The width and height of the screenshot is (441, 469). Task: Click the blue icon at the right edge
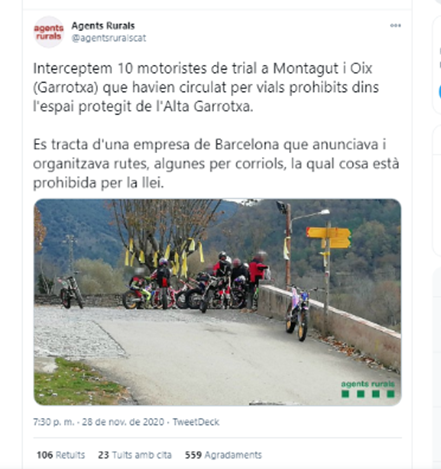click(x=440, y=92)
